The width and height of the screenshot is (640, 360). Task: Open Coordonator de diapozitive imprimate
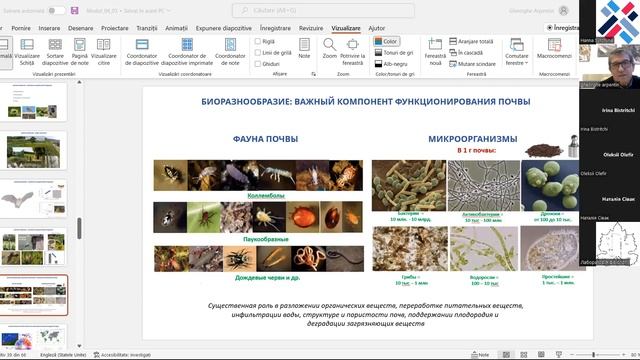tap(187, 52)
